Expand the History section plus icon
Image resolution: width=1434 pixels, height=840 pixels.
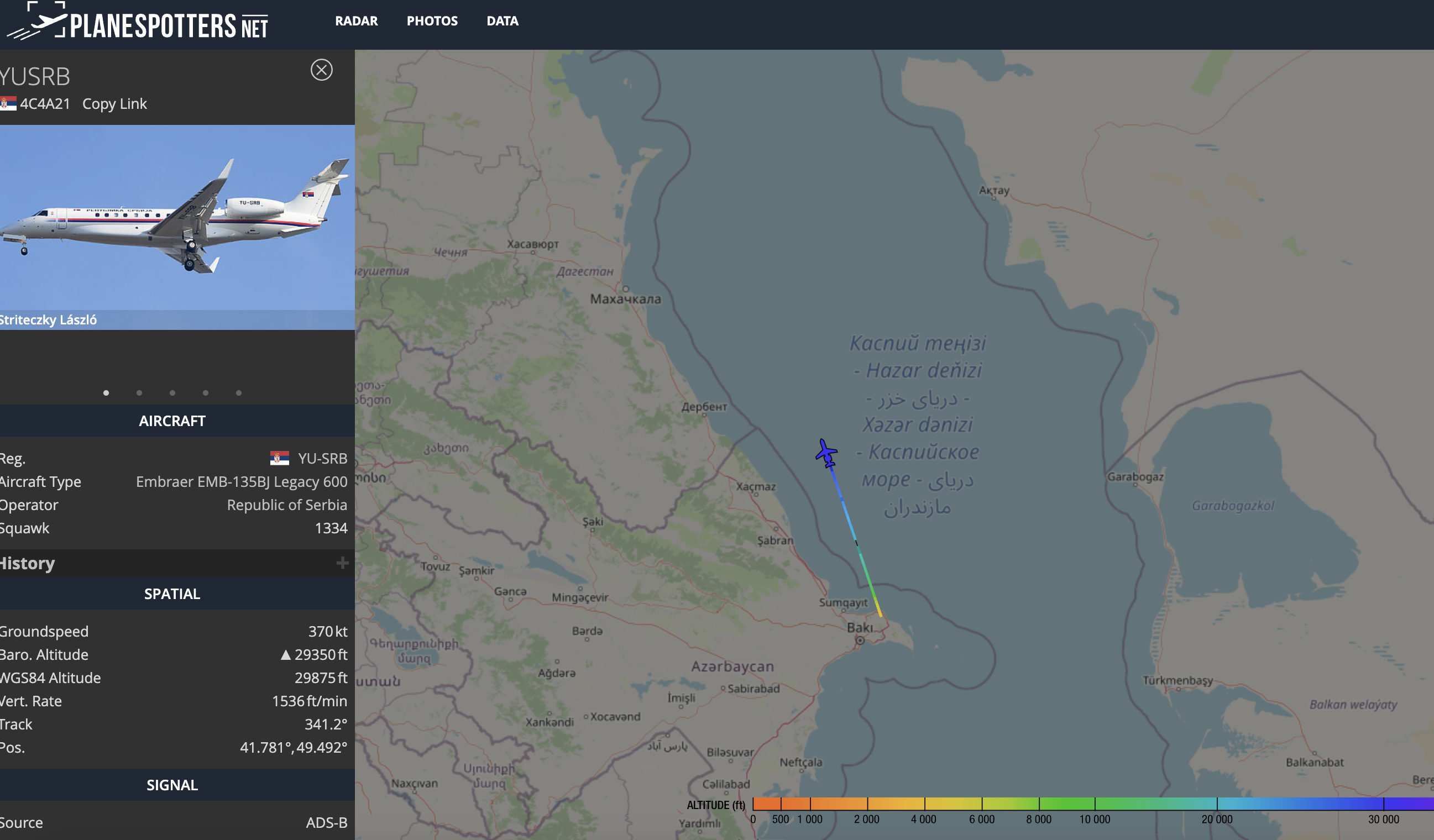[x=342, y=563]
